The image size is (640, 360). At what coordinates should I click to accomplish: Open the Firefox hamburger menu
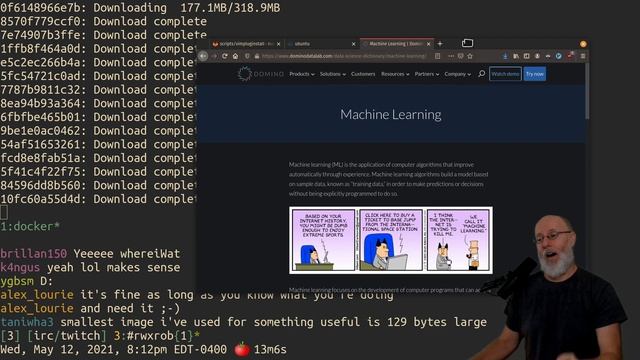point(583,56)
